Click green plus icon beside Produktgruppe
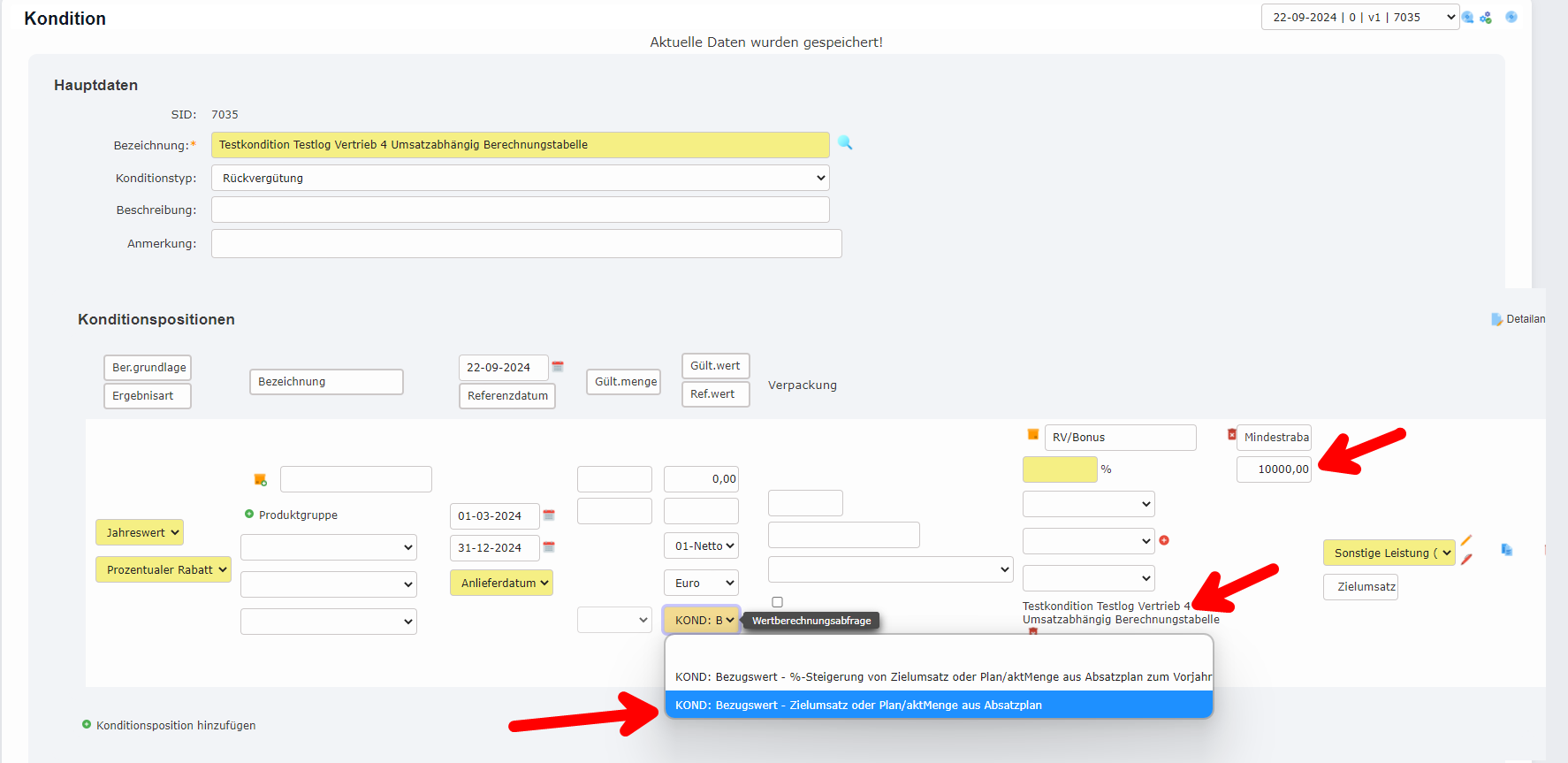This screenshot has width=1568, height=763. [249, 514]
